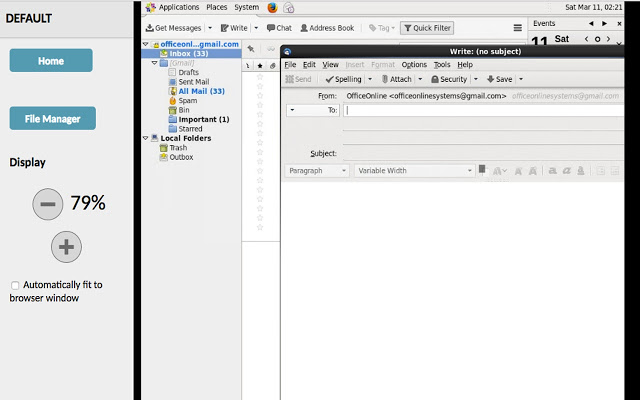Click the pin icon in quick filter bar
This screenshot has height=400, width=640.
(x=251, y=49)
